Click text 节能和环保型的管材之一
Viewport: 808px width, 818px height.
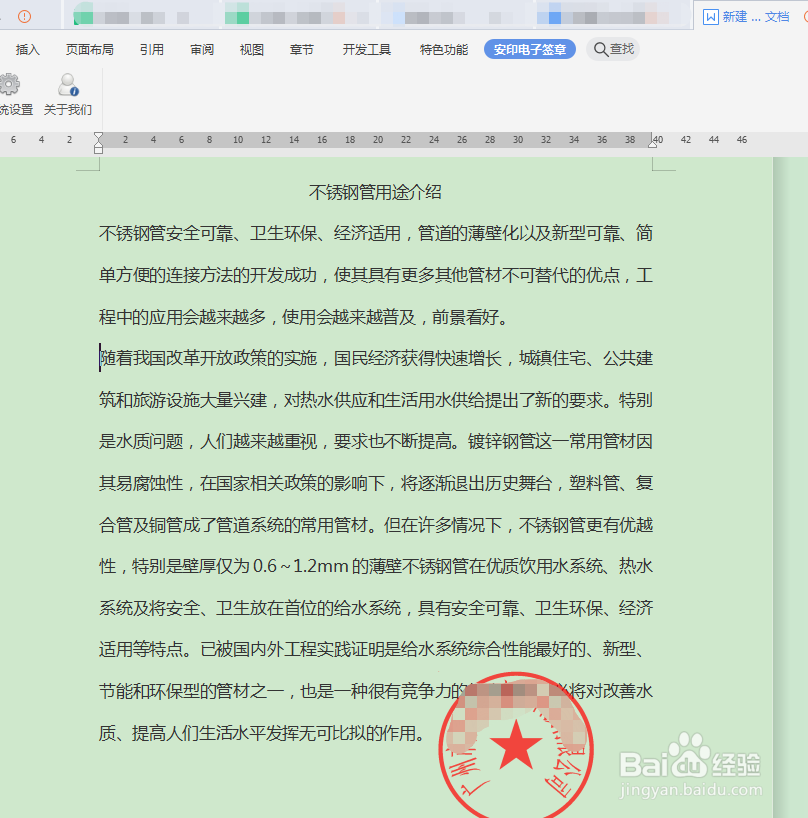pos(191,691)
